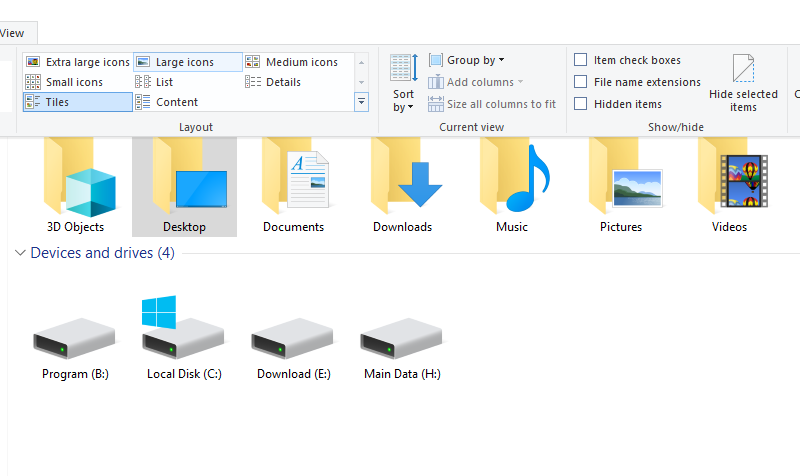The height and width of the screenshot is (476, 800).
Task: Open the View ribbon tab
Action: (15, 33)
